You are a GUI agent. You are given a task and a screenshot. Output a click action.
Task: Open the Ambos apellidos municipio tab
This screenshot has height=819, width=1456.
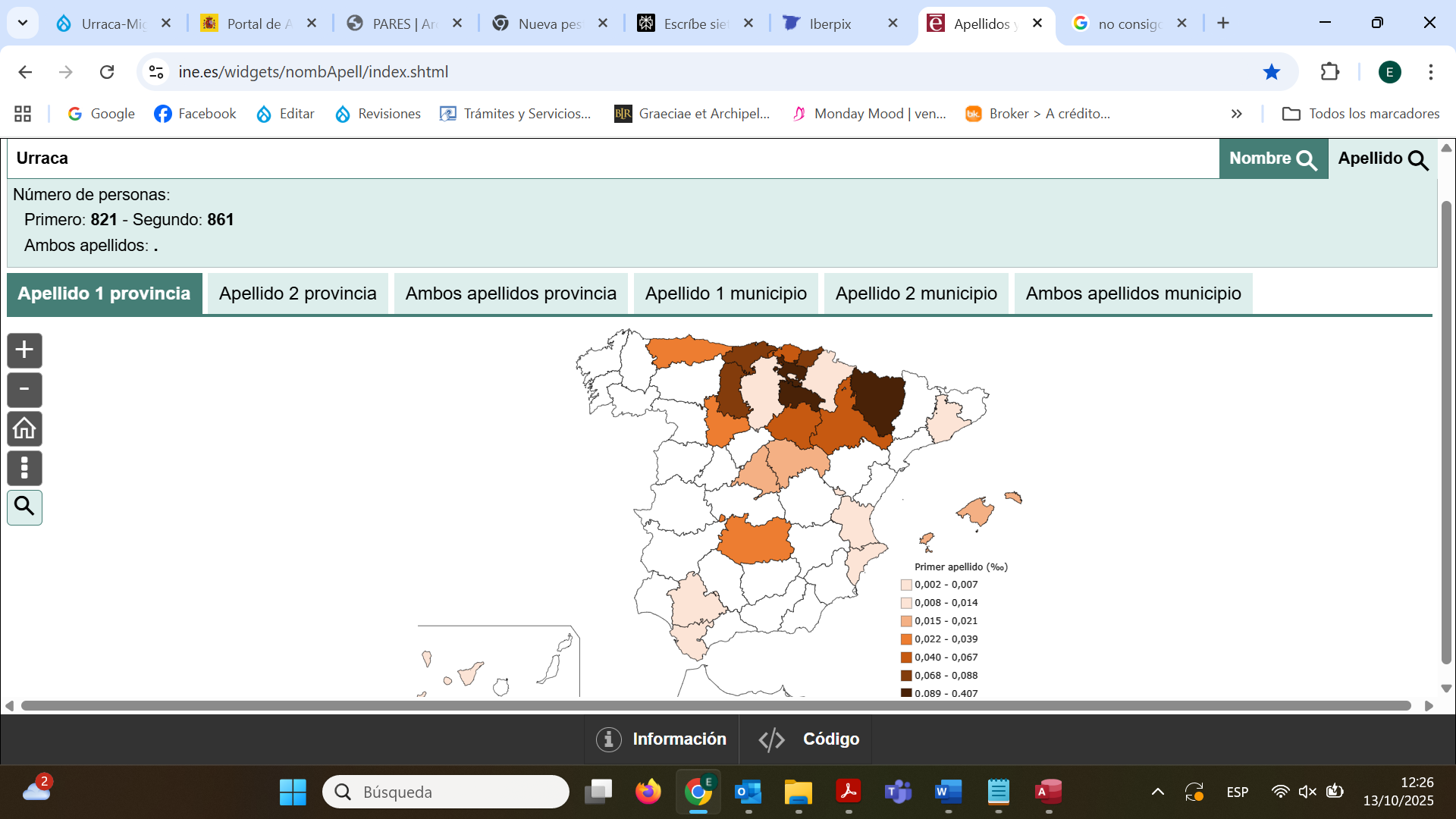pyautogui.click(x=1133, y=293)
